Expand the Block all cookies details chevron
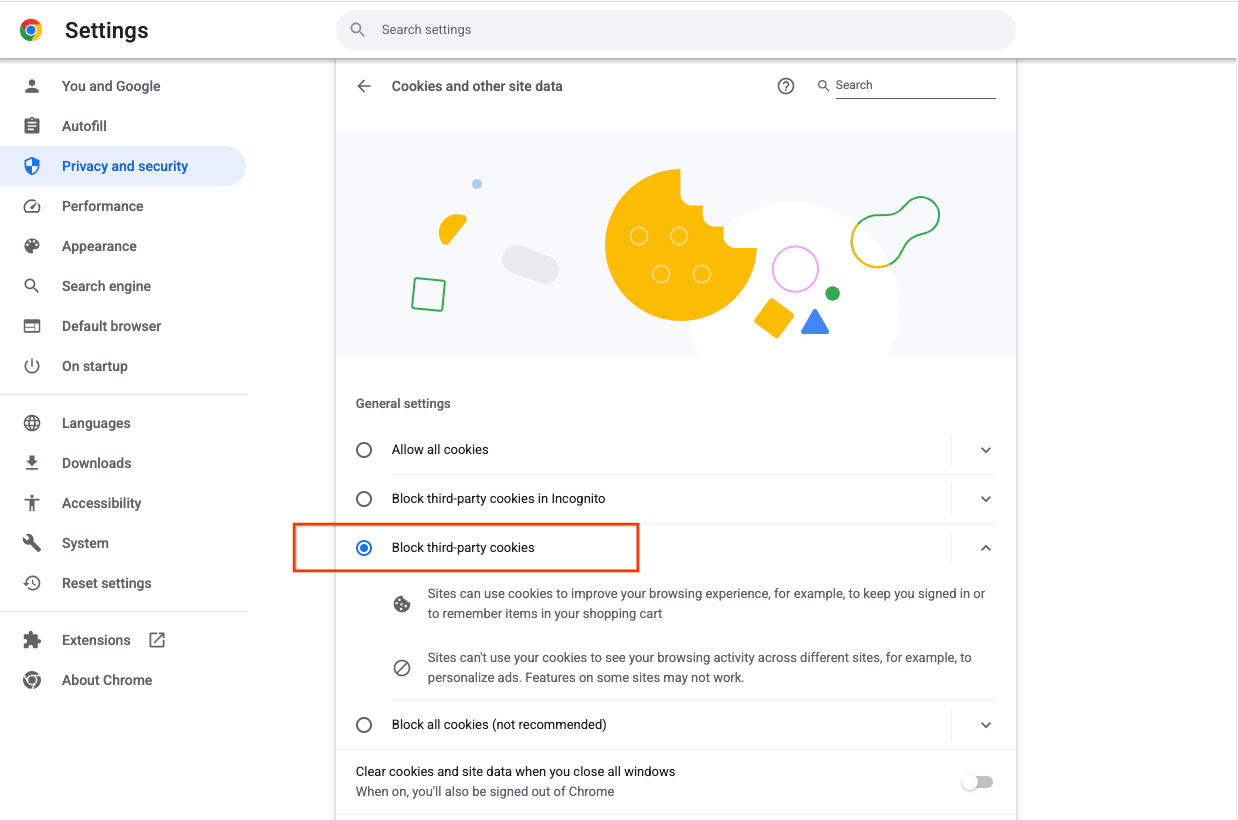The height and width of the screenshot is (820, 1238). coord(986,725)
